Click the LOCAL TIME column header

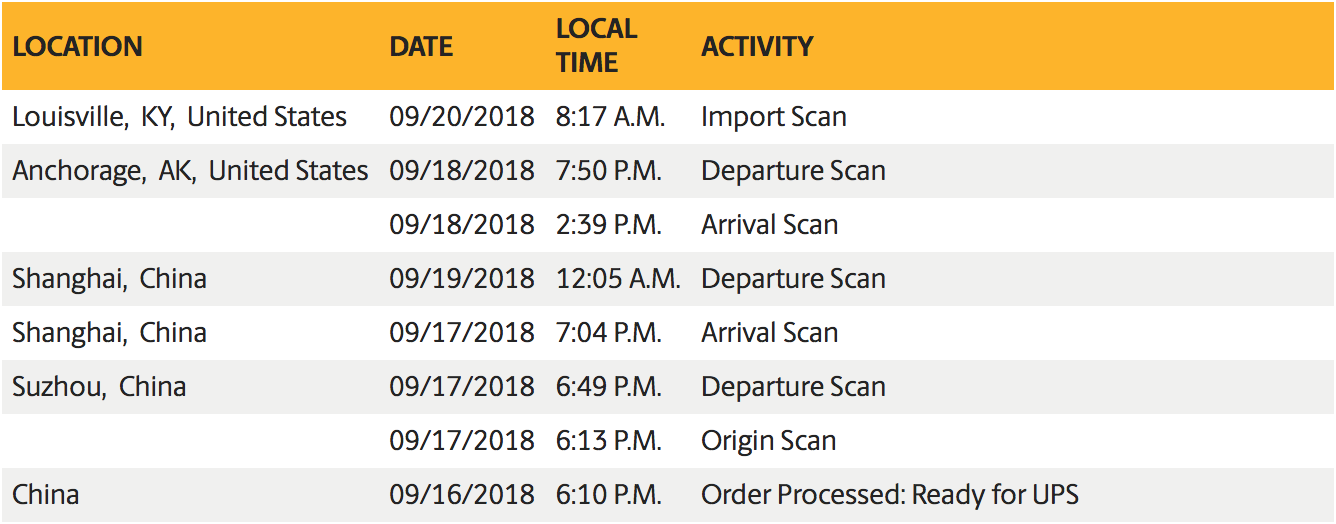click(596, 46)
